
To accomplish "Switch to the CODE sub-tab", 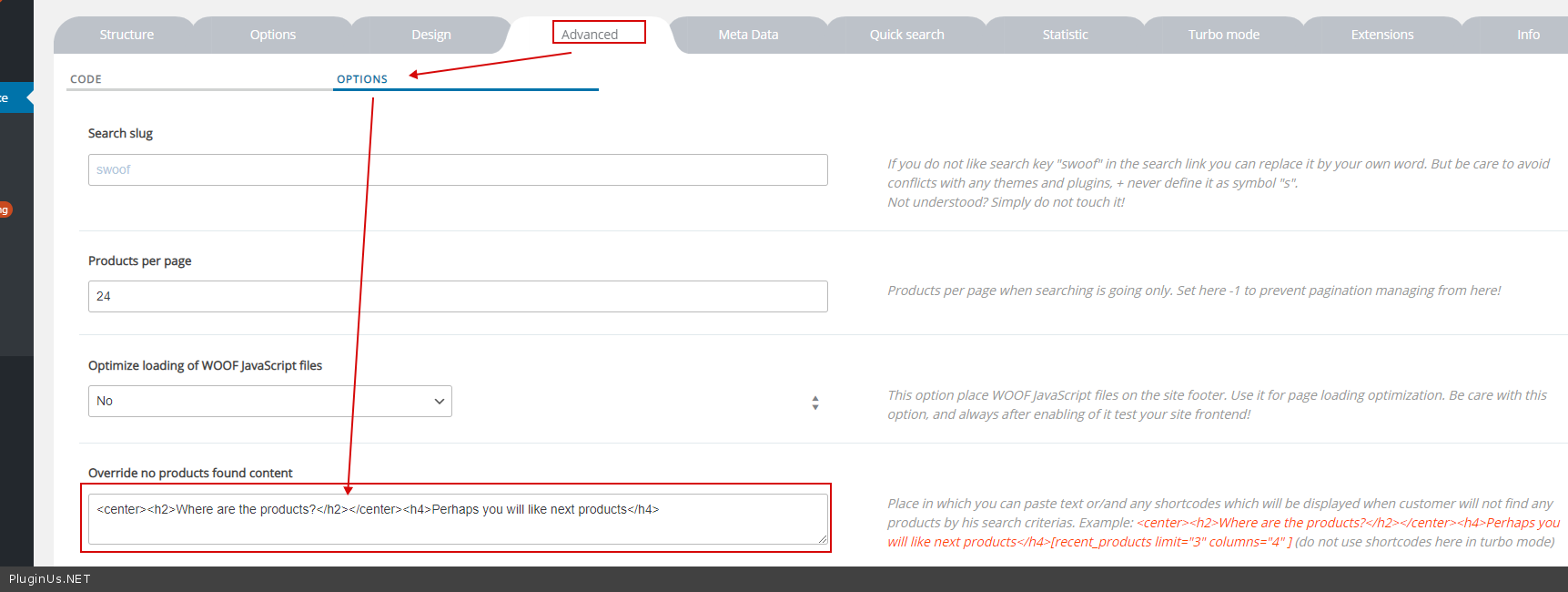I will pos(86,79).
